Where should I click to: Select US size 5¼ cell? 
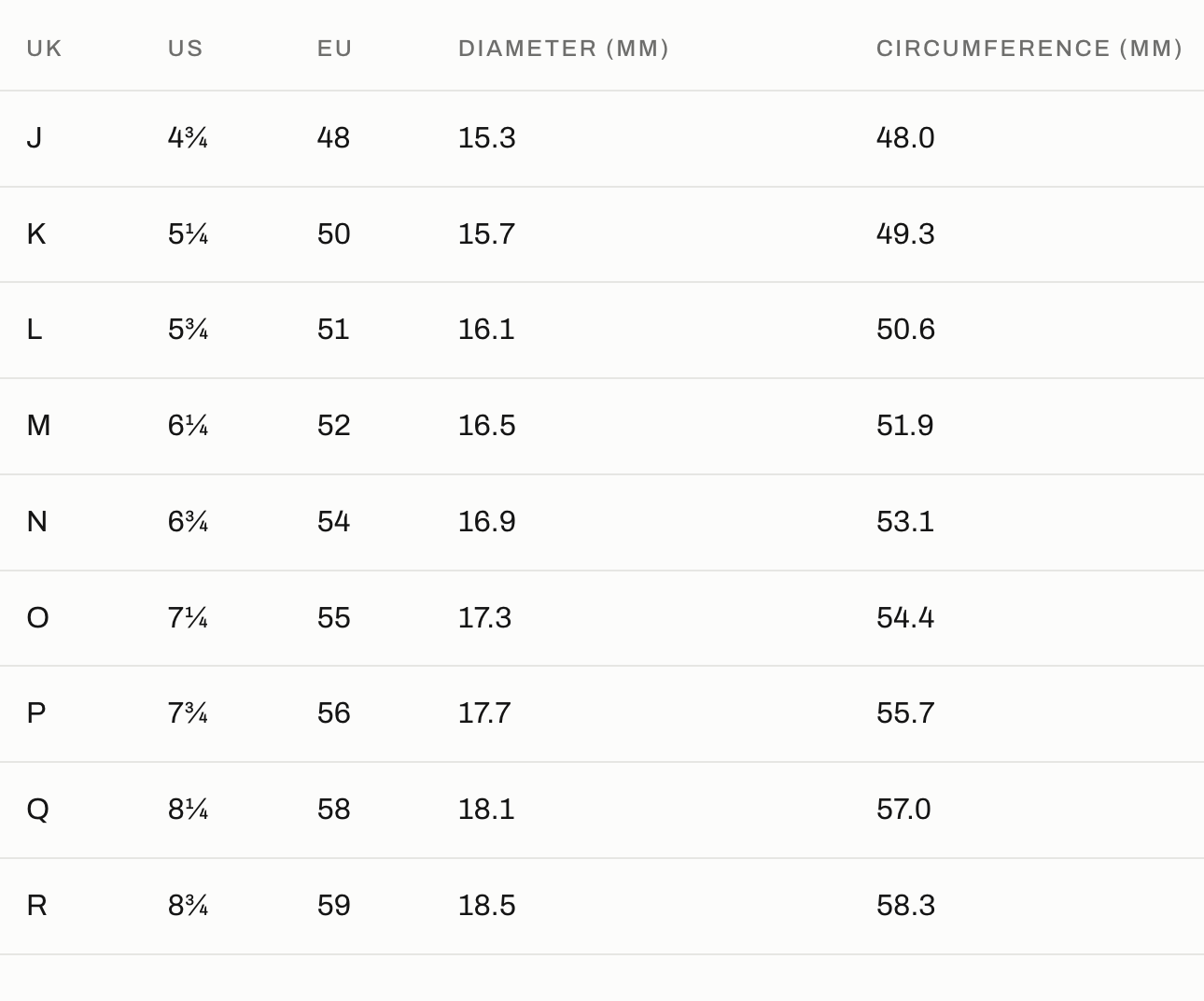pos(189,234)
